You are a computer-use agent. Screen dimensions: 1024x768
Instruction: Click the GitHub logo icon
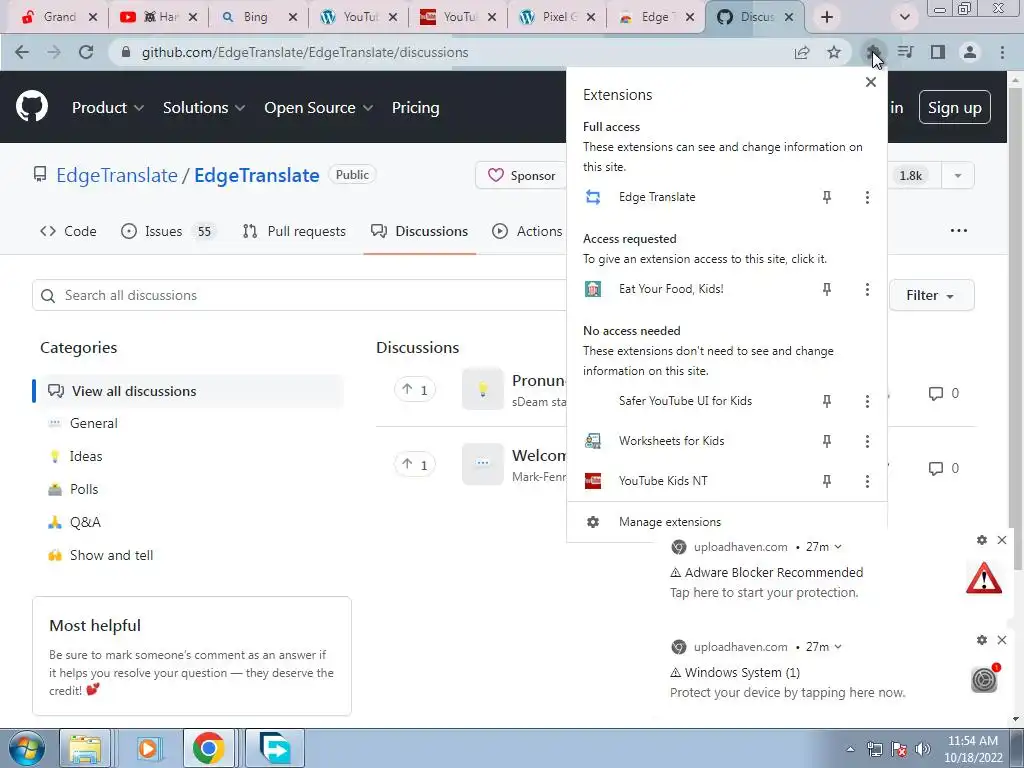click(x=32, y=107)
